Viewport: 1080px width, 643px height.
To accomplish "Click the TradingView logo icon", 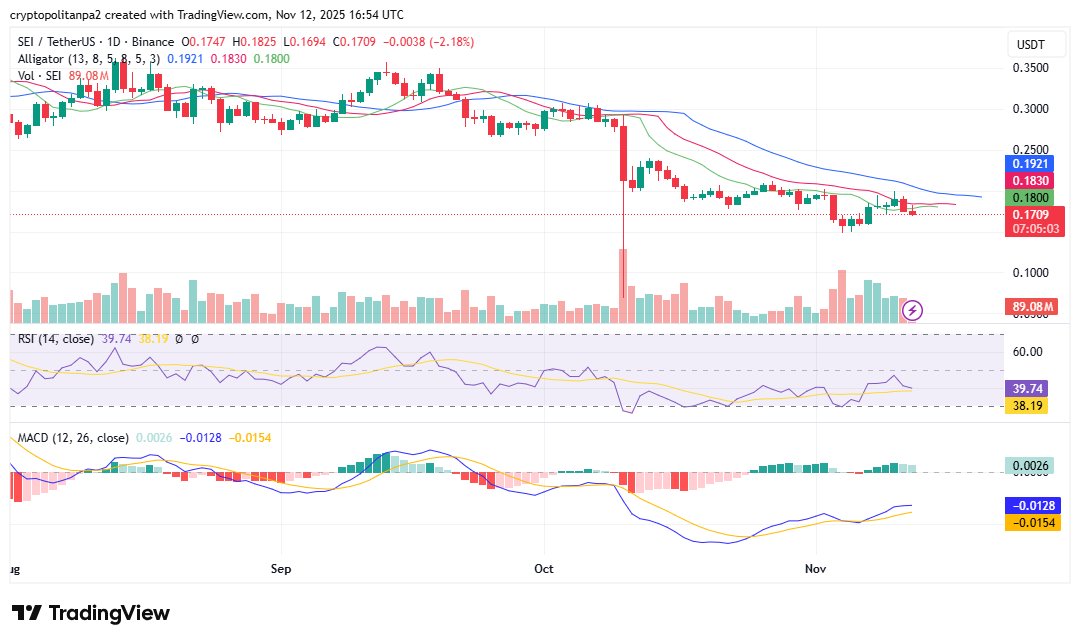I will tap(27, 613).
